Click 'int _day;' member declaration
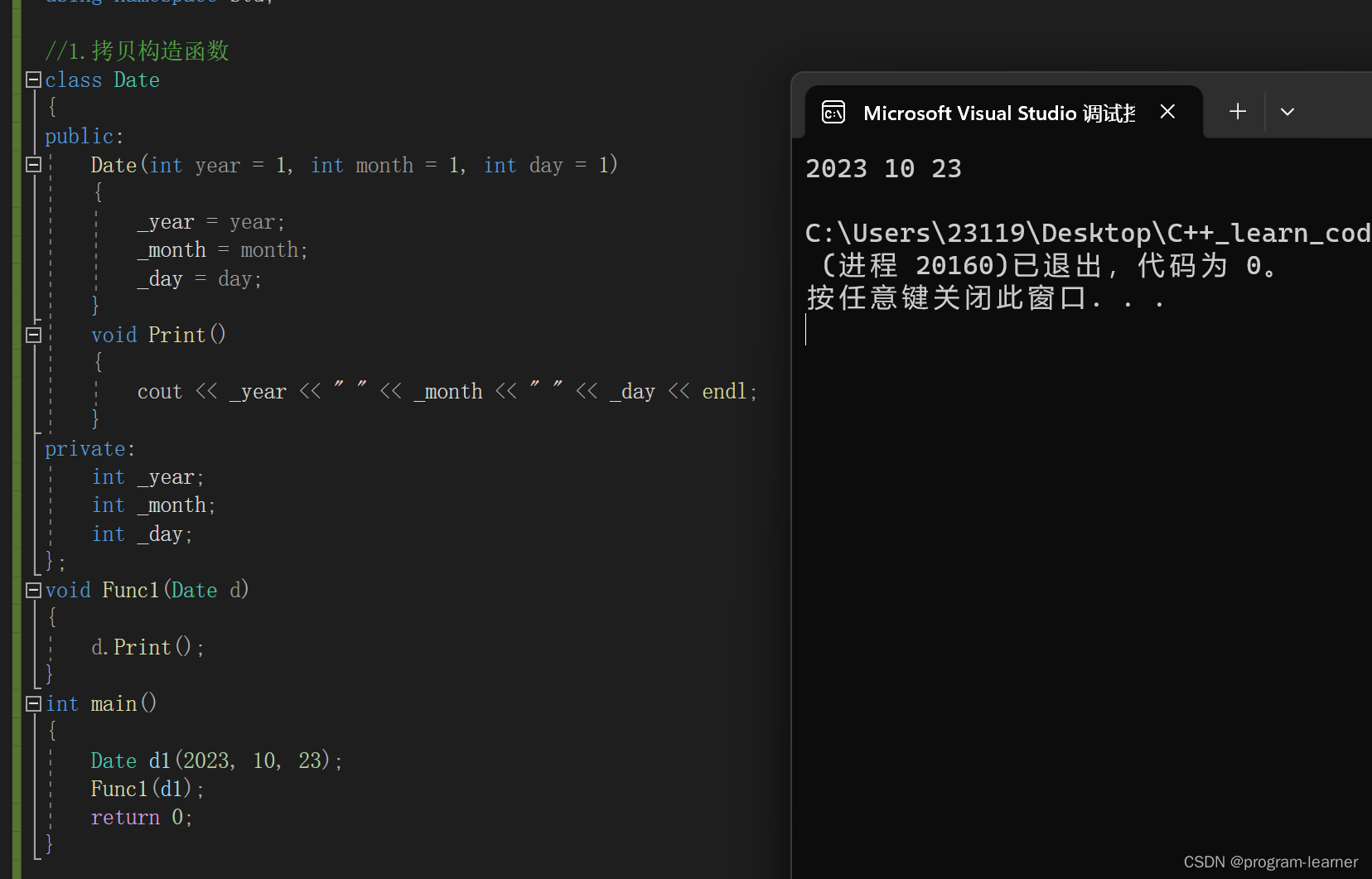Viewport: 1372px width, 879px height. click(x=143, y=534)
